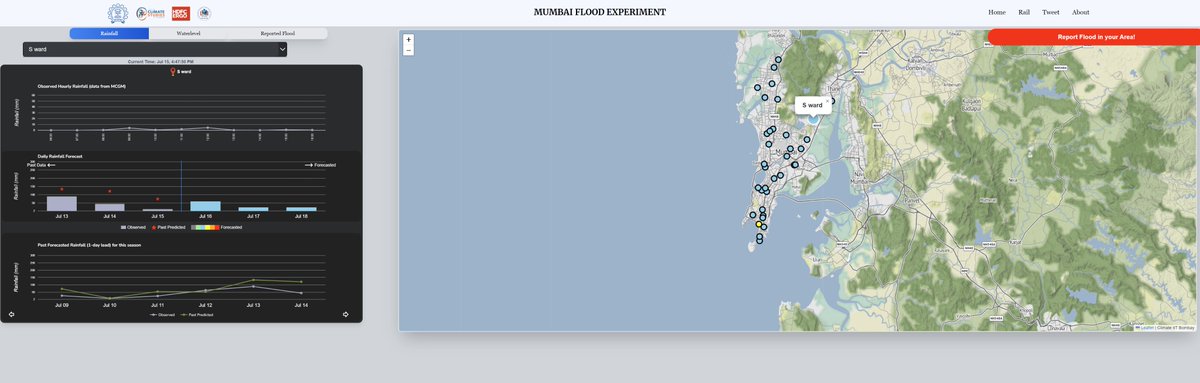Toggle Past Predicted legend in daily forecast chart
Screen dimensions: 1200x383
[169, 227]
